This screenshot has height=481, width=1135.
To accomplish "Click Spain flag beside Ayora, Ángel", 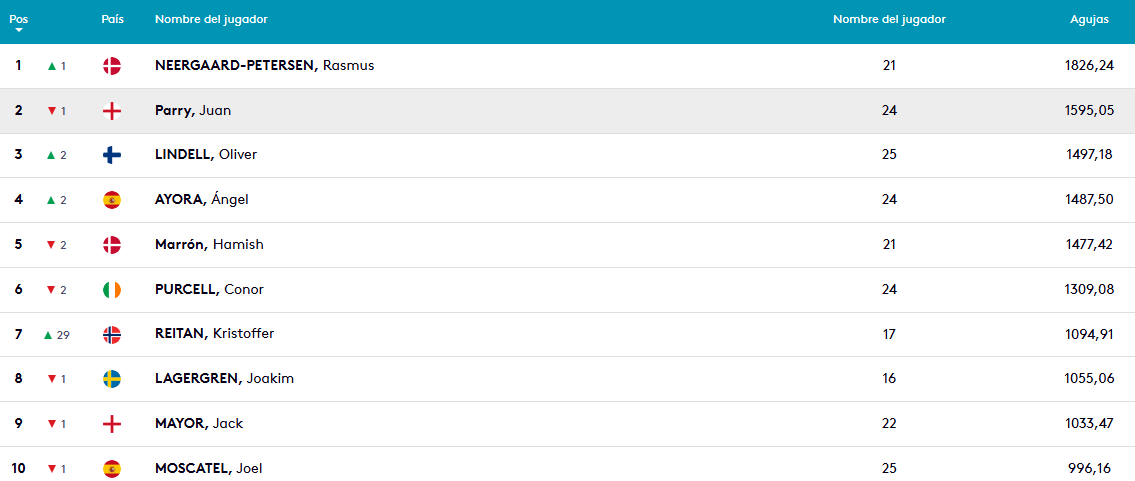I will tap(112, 200).
